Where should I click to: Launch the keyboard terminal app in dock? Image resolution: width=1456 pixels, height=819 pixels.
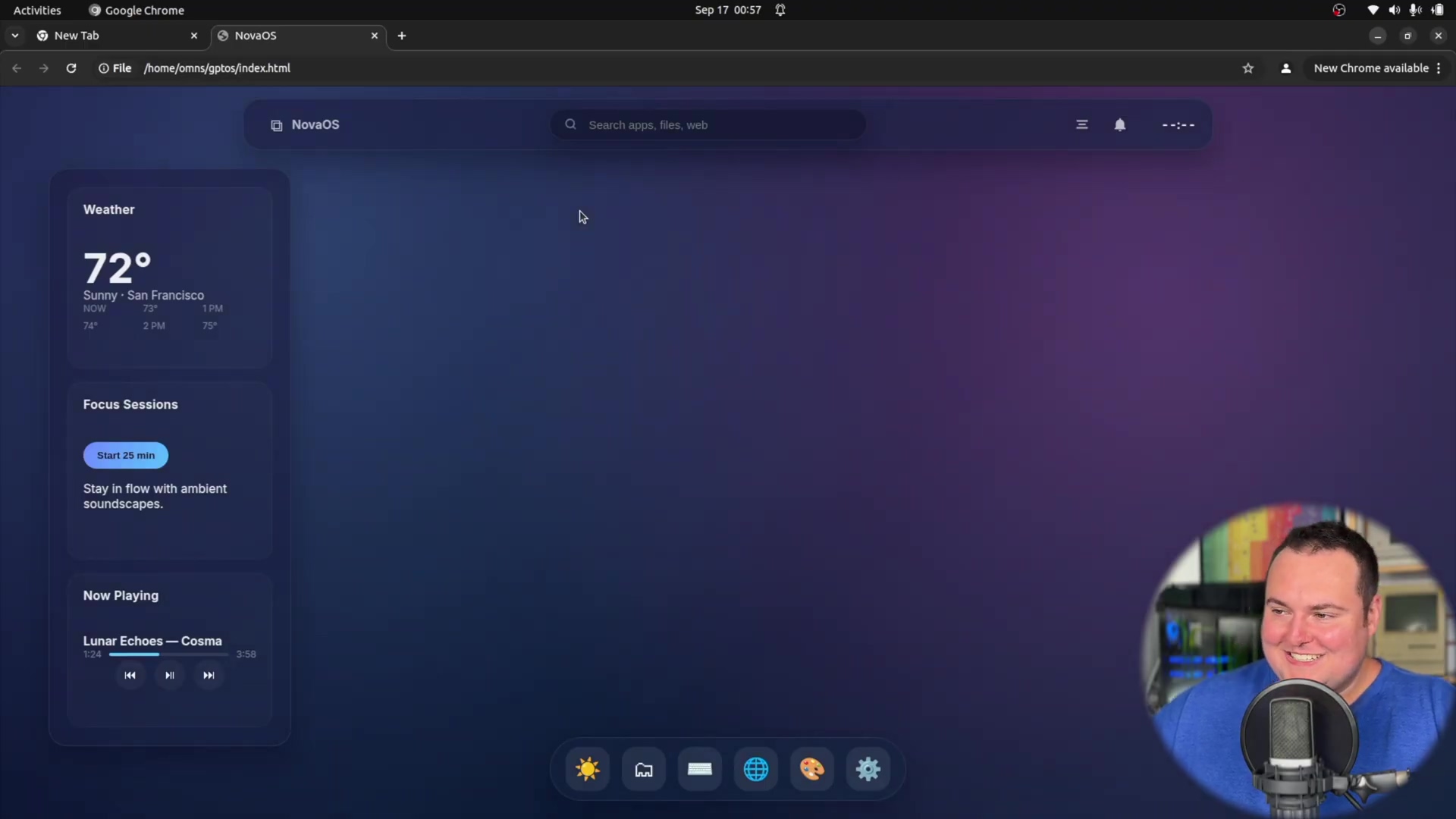(x=700, y=769)
